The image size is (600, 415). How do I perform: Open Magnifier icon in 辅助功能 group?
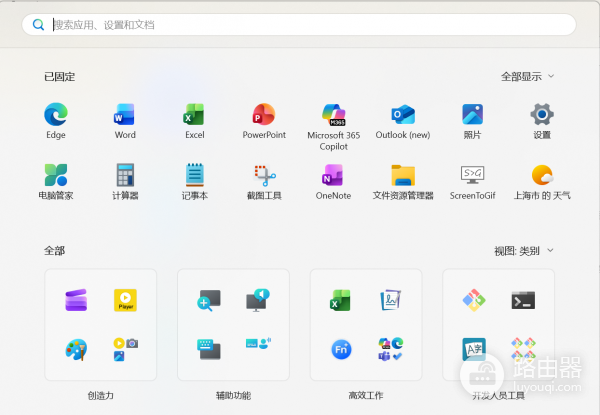[x=209, y=300]
